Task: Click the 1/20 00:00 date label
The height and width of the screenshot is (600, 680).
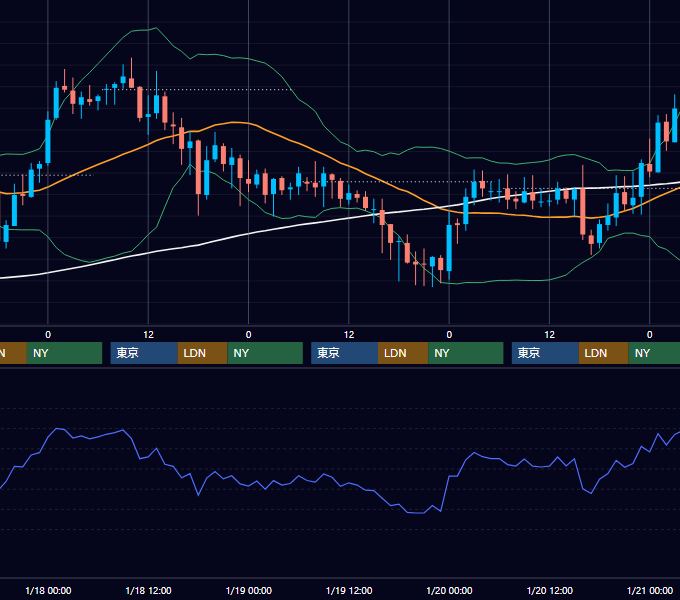Action: click(449, 590)
